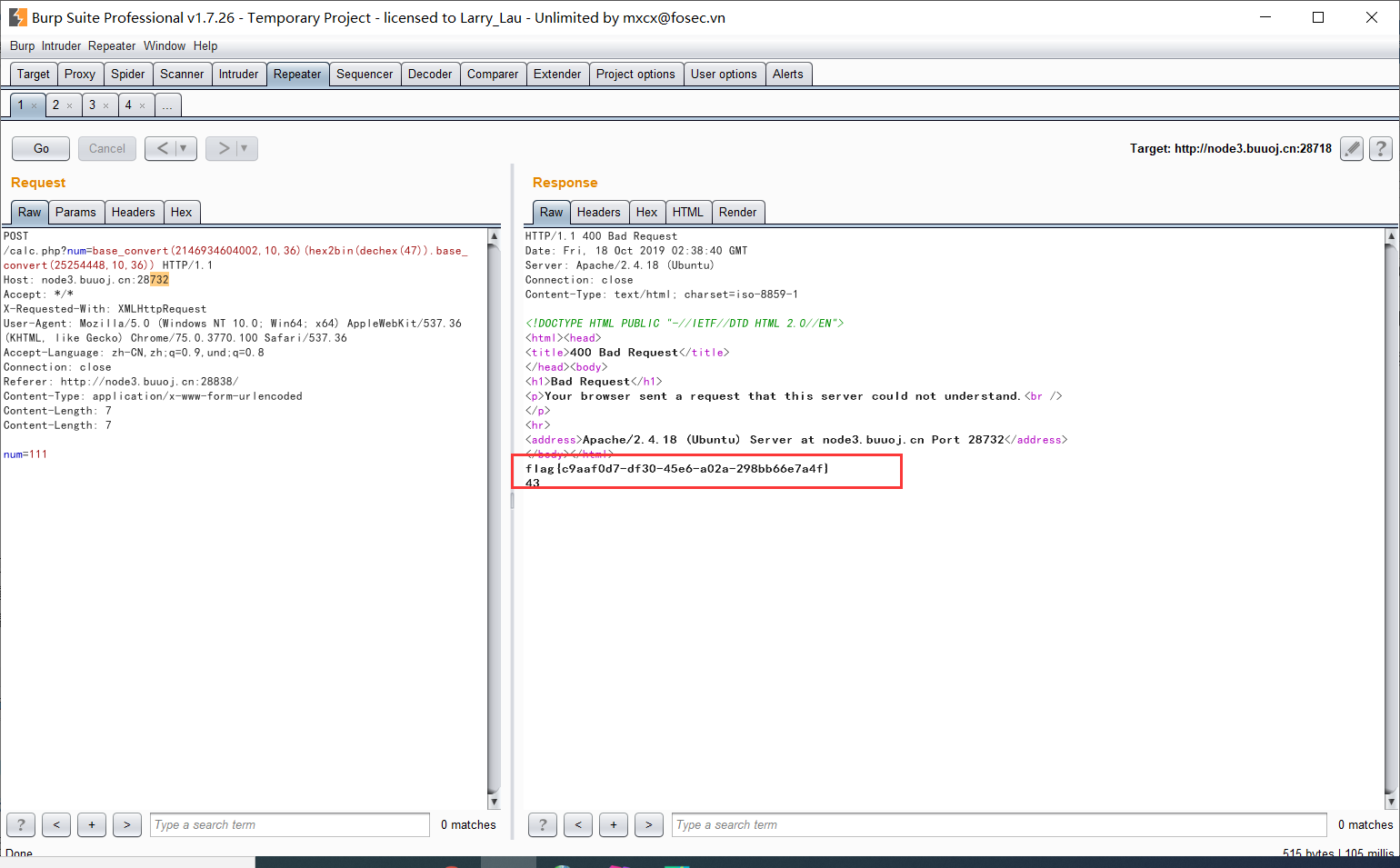
Task: Click request search plus options button
Action: 92,824
